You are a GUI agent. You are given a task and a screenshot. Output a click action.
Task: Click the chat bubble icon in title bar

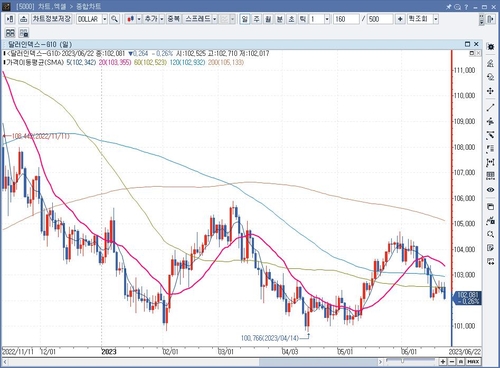457,6
